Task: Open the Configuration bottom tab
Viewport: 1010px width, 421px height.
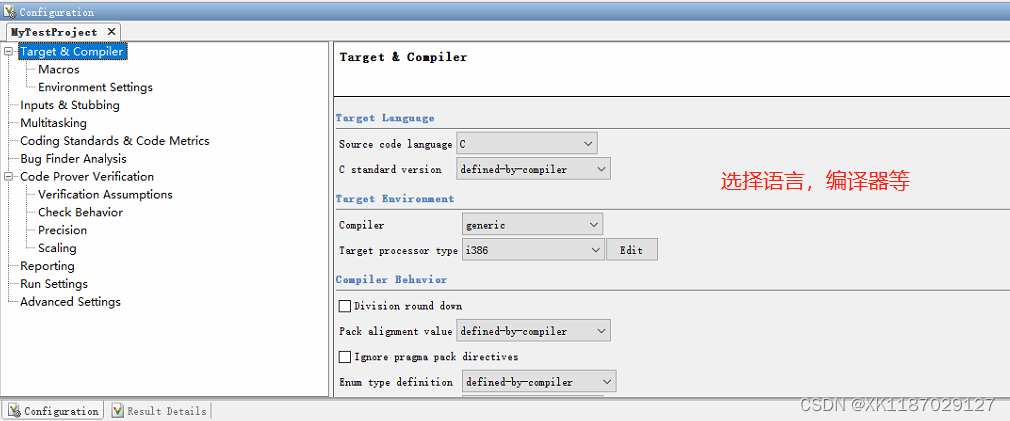Action: pos(54,411)
